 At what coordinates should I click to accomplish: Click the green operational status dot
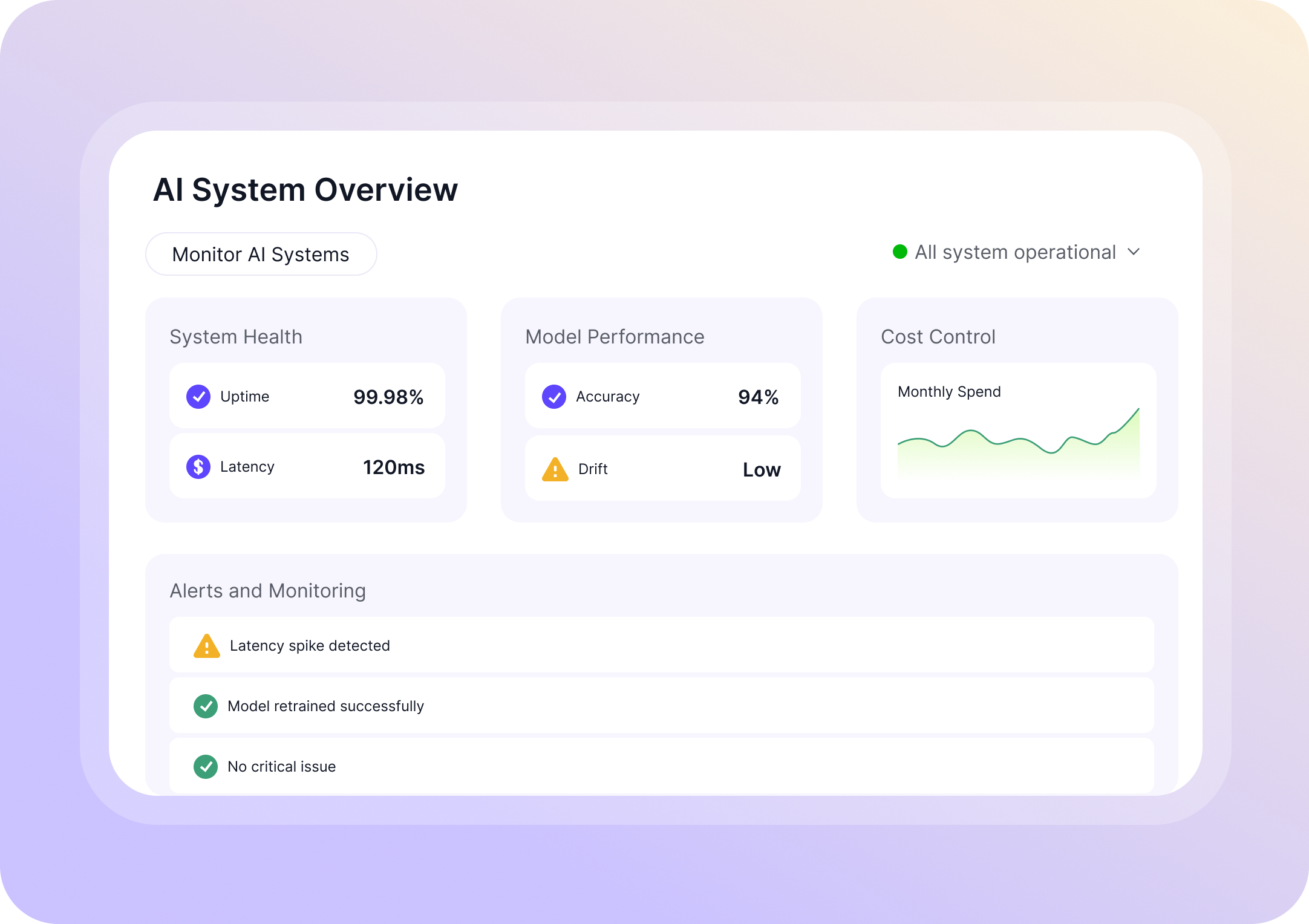[x=900, y=252]
